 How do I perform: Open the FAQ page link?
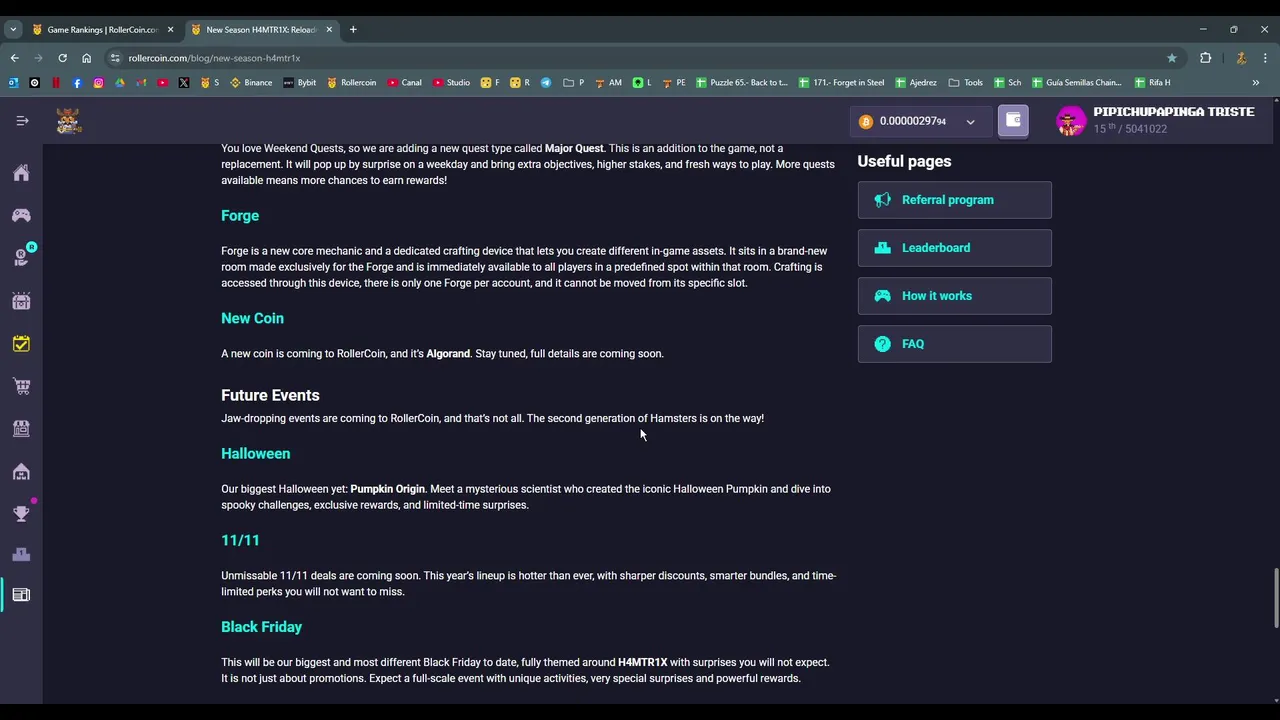point(954,344)
